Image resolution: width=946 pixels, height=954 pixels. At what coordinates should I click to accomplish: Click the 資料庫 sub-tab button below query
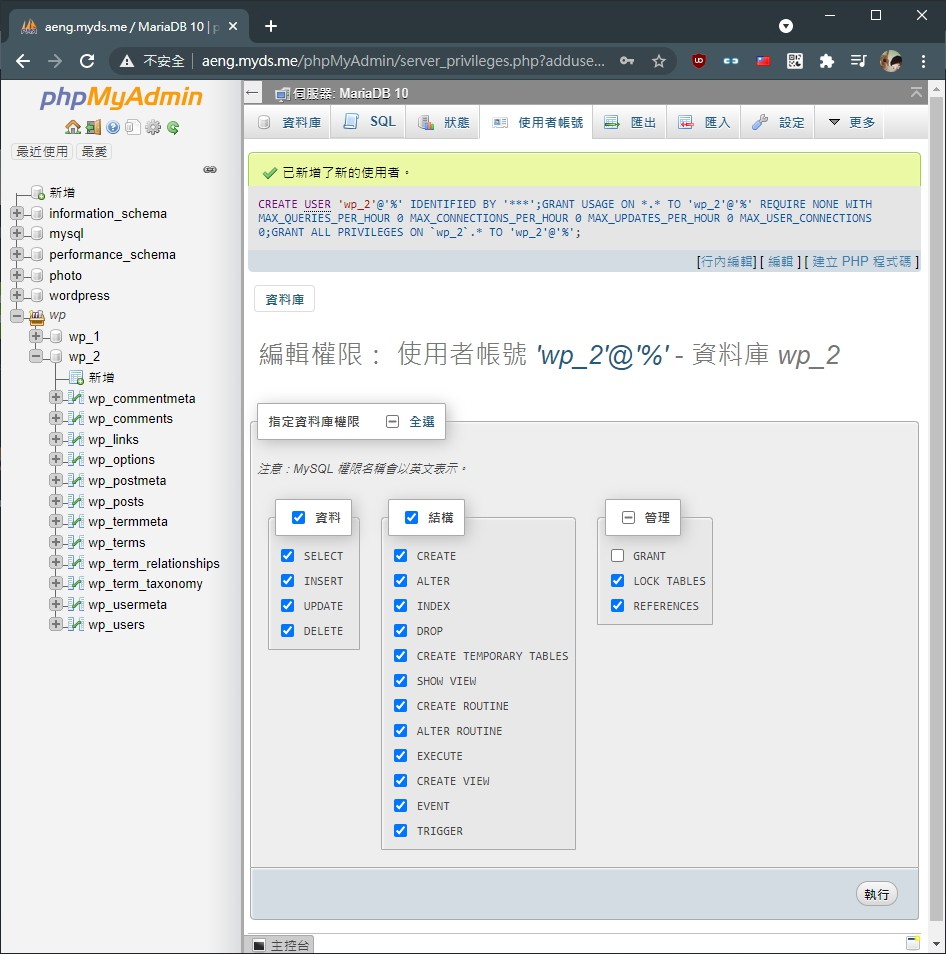(x=285, y=299)
